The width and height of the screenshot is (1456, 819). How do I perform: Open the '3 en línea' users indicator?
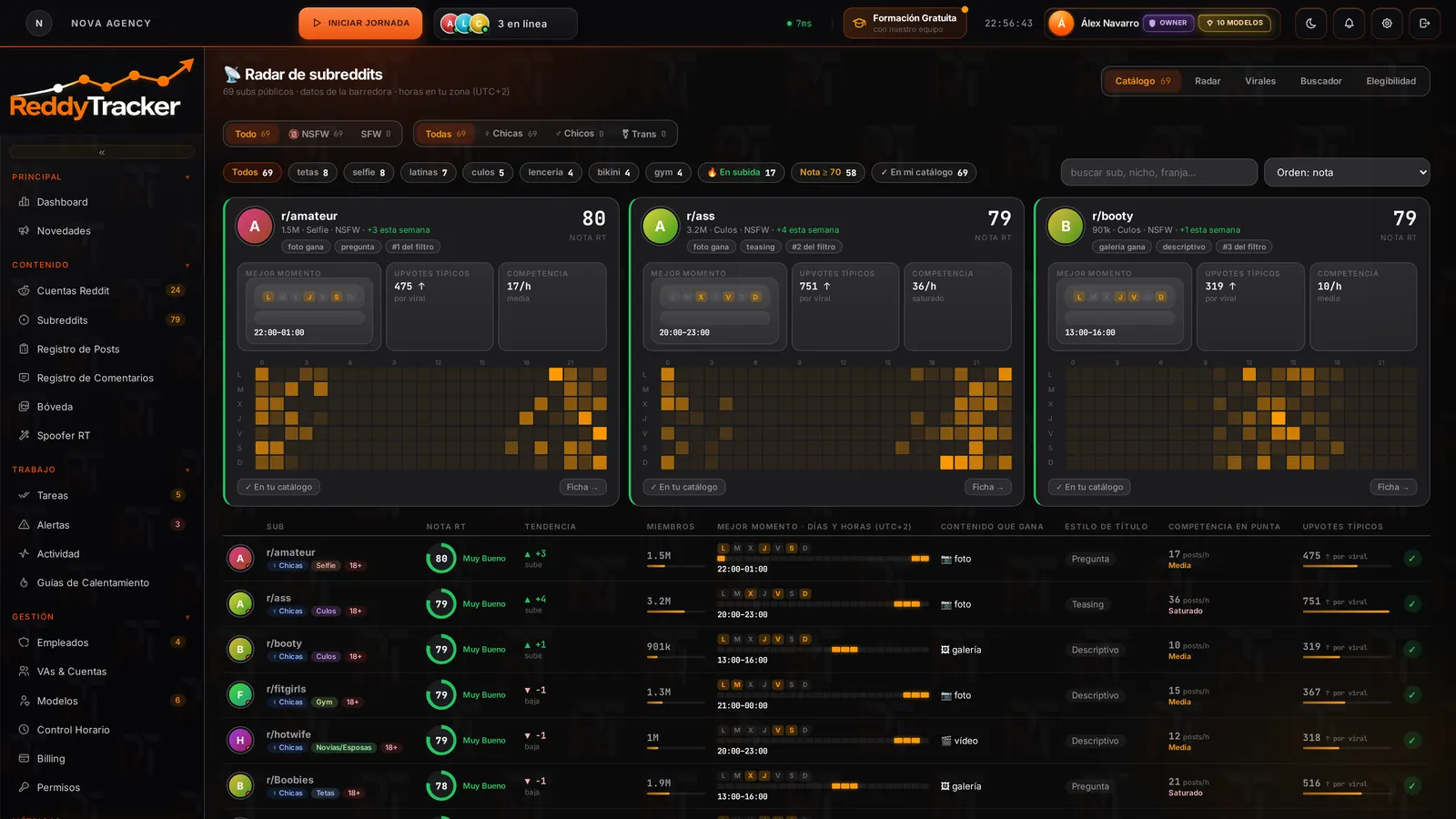coord(506,24)
